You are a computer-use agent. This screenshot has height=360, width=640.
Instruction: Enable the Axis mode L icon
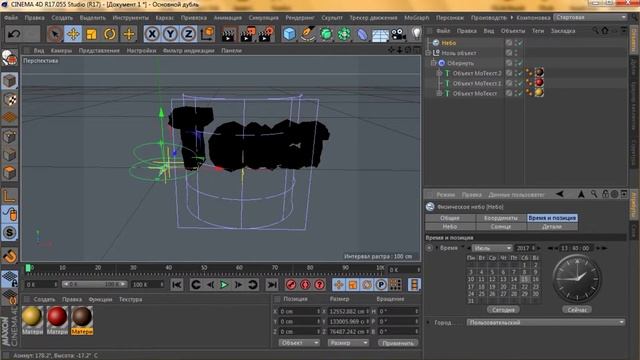[x=9, y=196]
